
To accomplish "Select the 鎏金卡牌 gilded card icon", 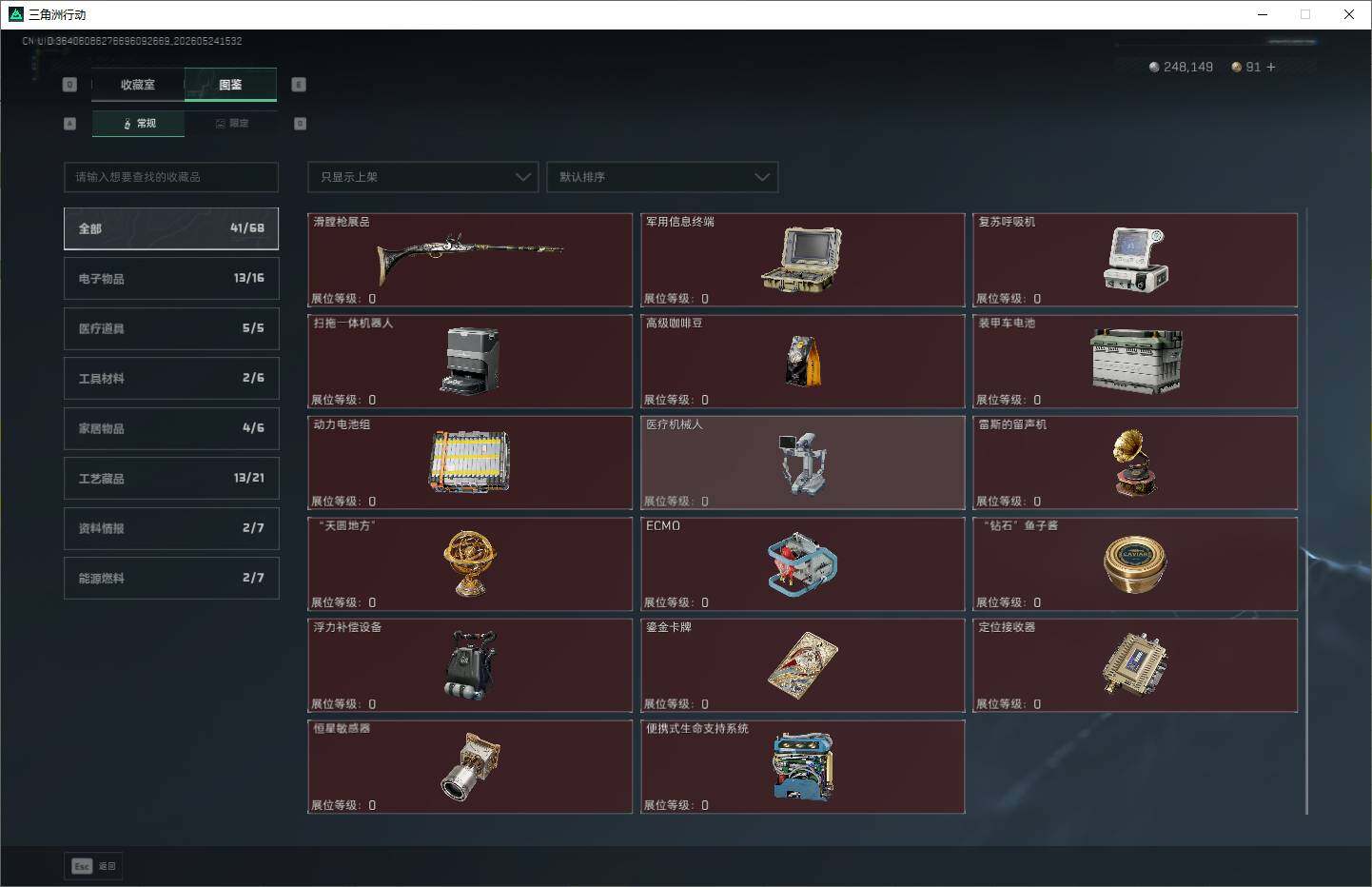I will pyautogui.click(x=802, y=664).
